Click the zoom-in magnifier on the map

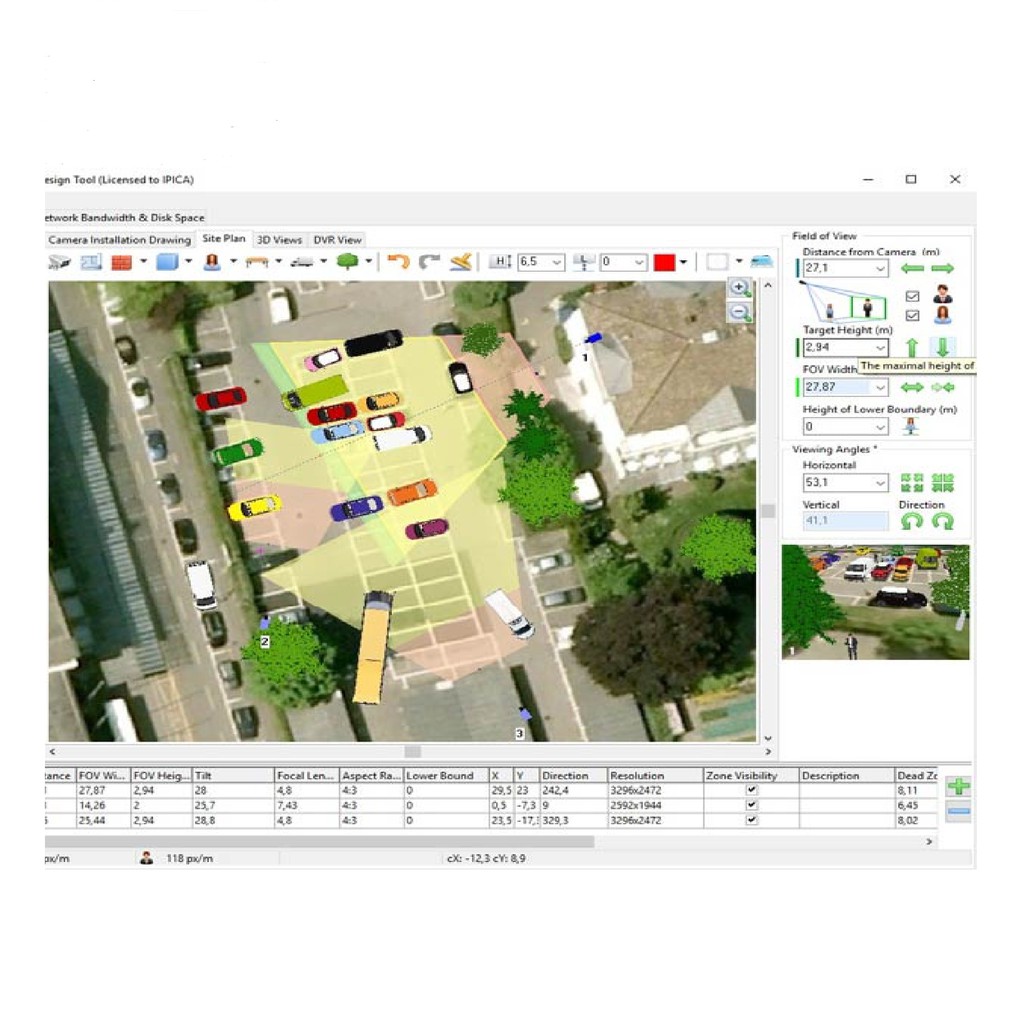pos(740,289)
